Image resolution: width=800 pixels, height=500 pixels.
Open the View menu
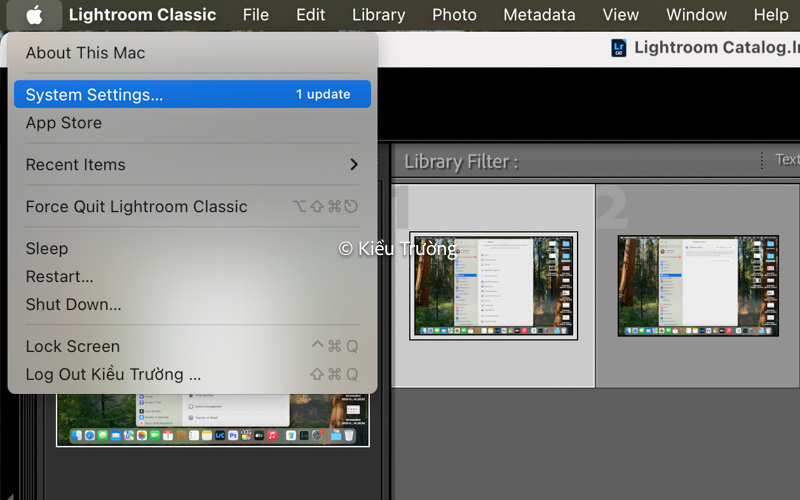click(x=620, y=15)
